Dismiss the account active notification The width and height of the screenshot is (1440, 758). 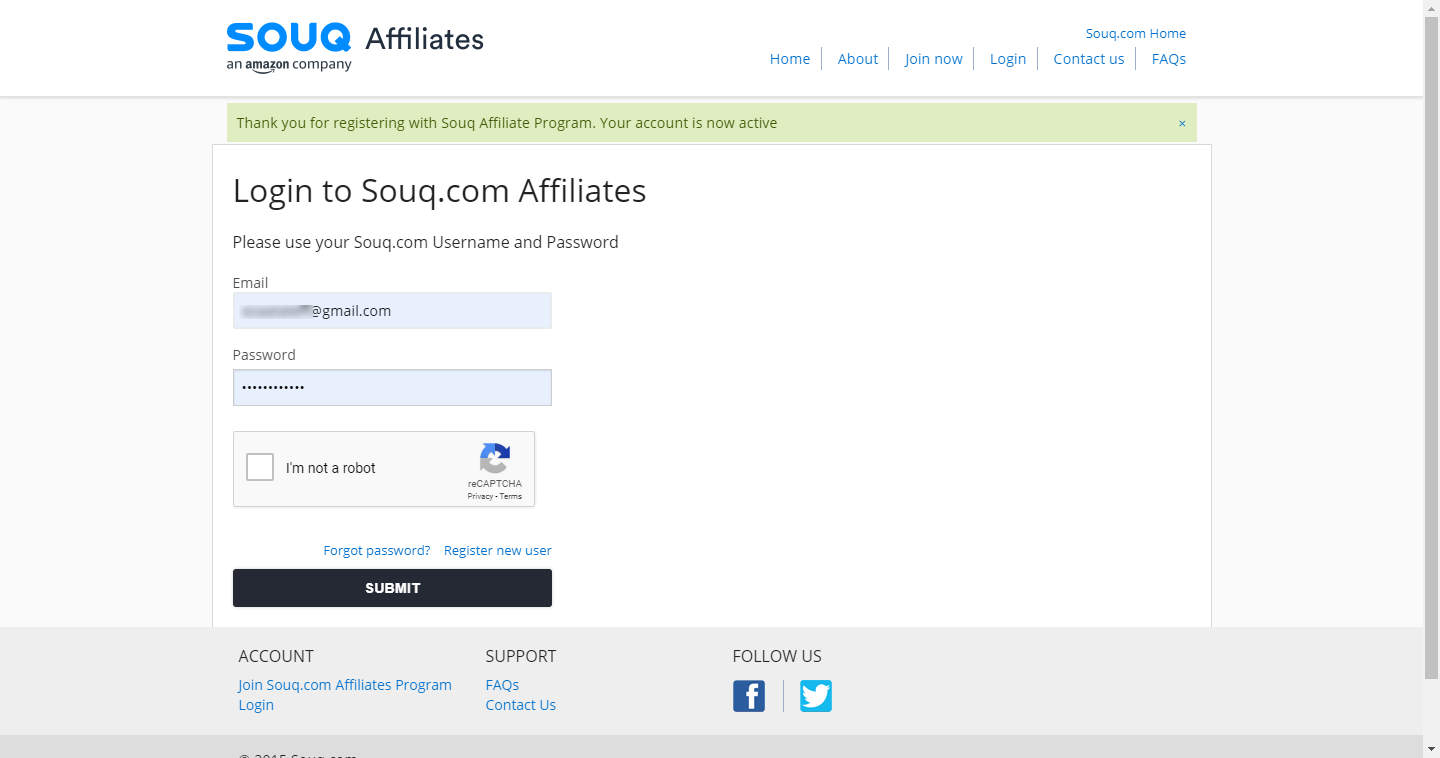pyautogui.click(x=1182, y=123)
